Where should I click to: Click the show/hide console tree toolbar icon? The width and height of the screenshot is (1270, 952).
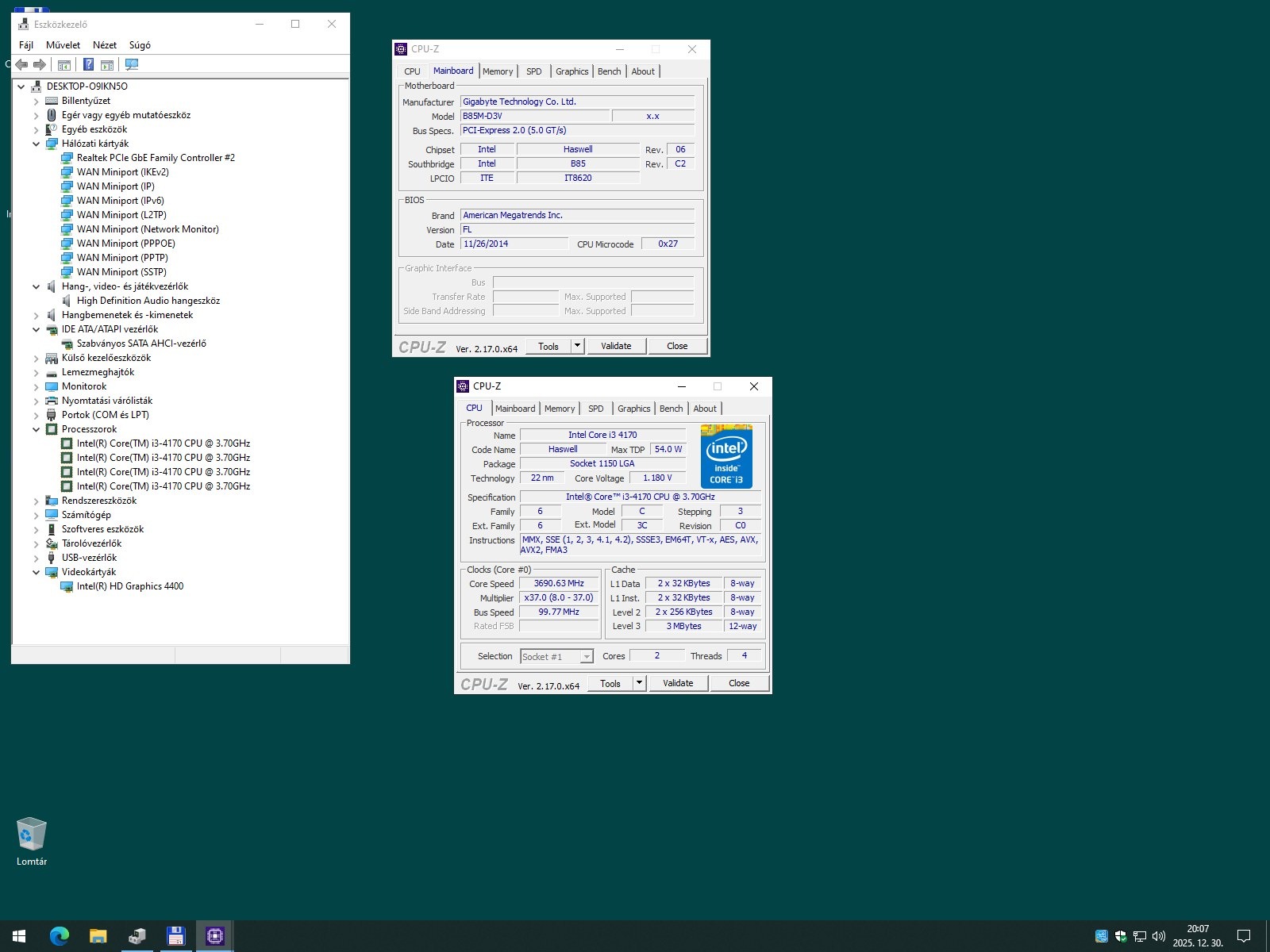pyautogui.click(x=64, y=64)
